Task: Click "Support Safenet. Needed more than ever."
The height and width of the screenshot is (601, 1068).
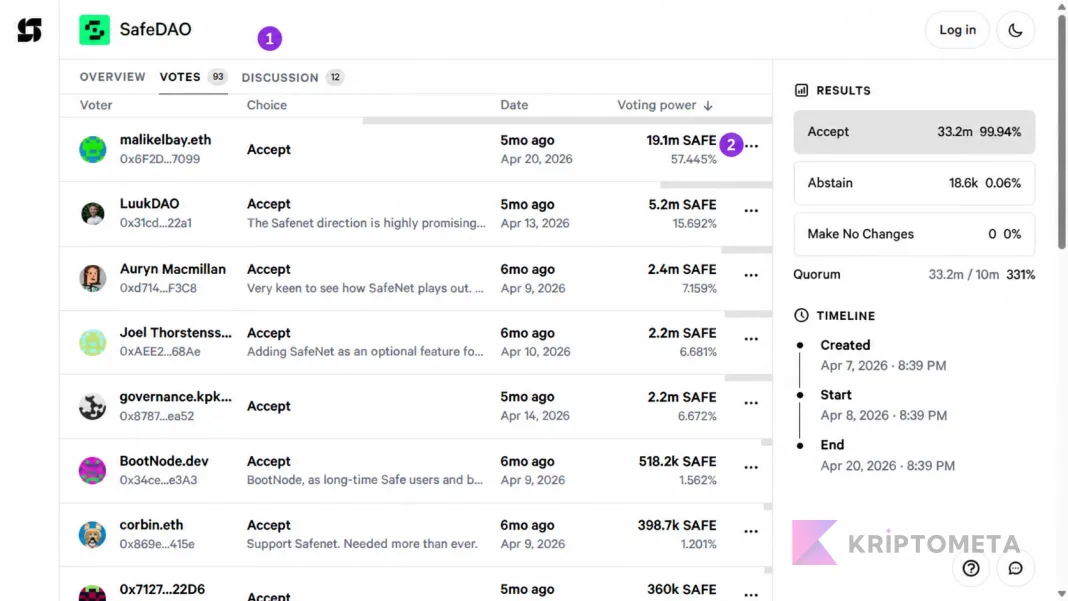Action: tap(362, 544)
